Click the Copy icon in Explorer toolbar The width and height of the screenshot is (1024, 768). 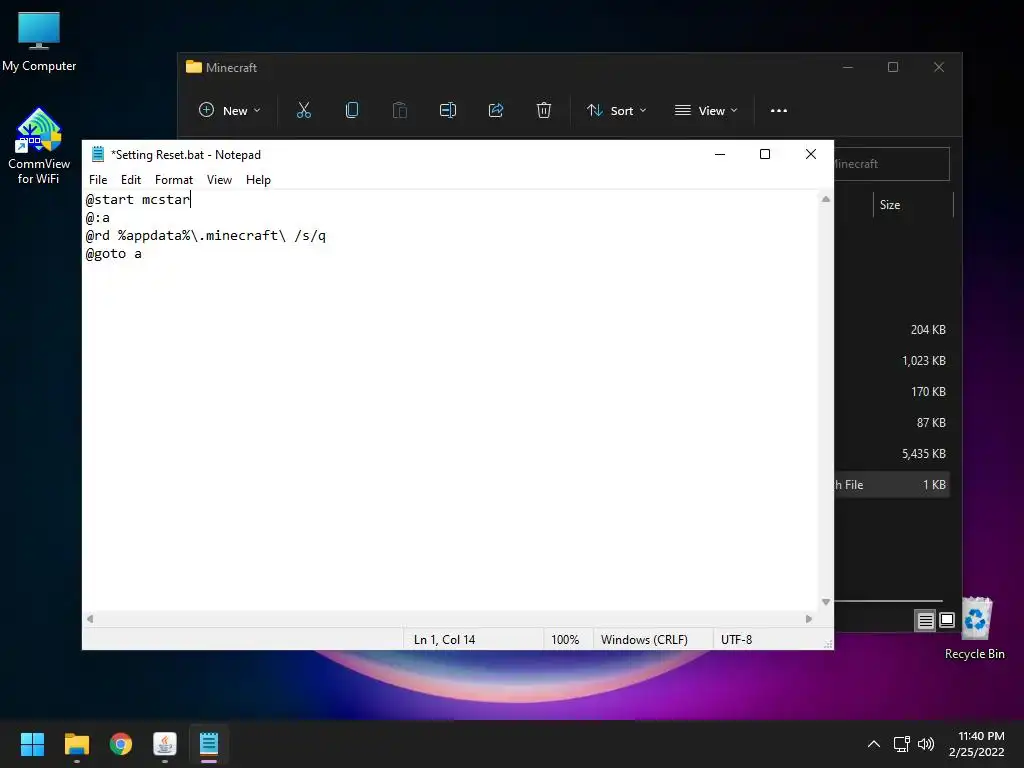pos(352,110)
